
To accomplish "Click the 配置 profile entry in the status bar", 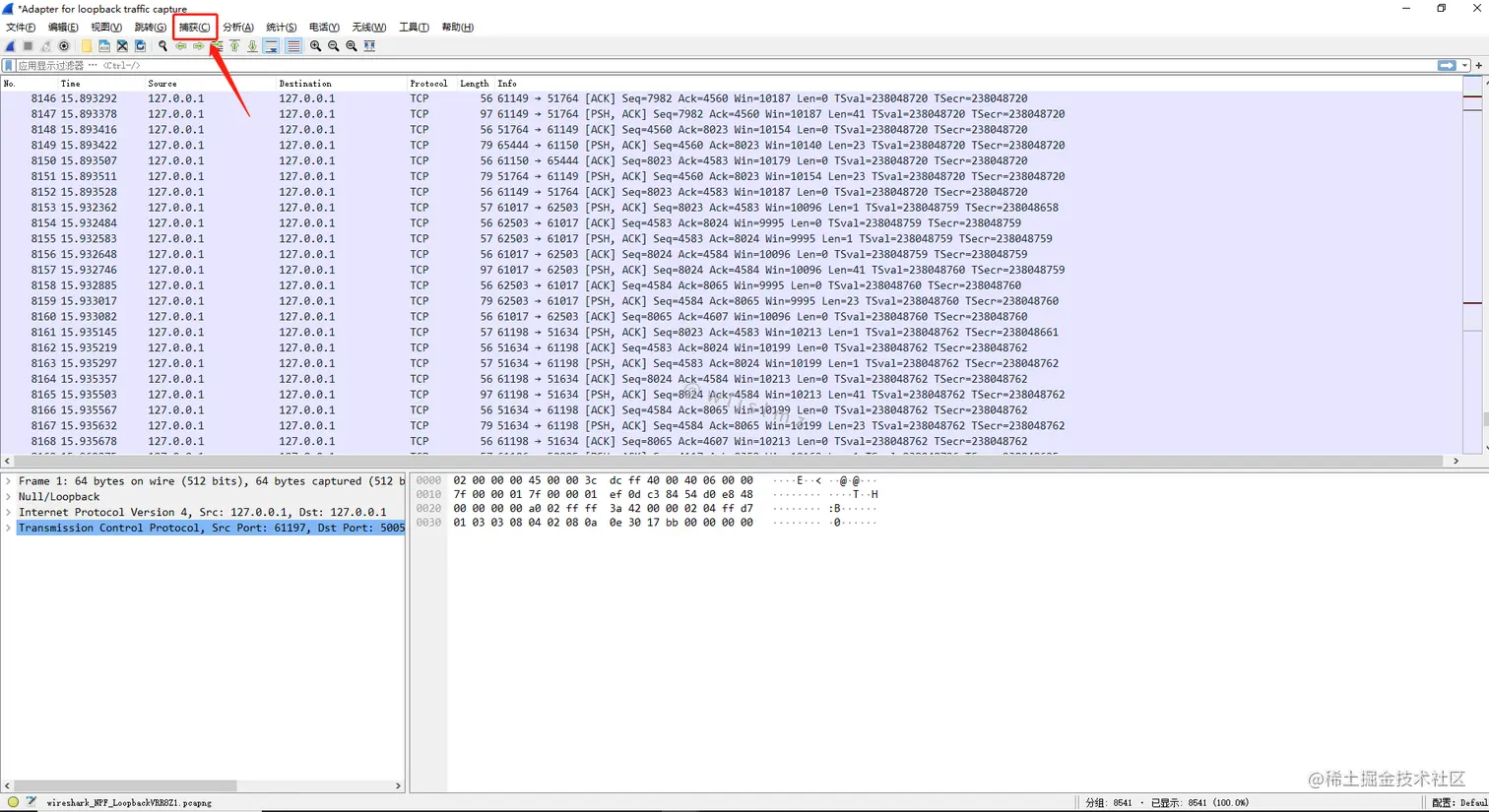I will coord(1460,803).
